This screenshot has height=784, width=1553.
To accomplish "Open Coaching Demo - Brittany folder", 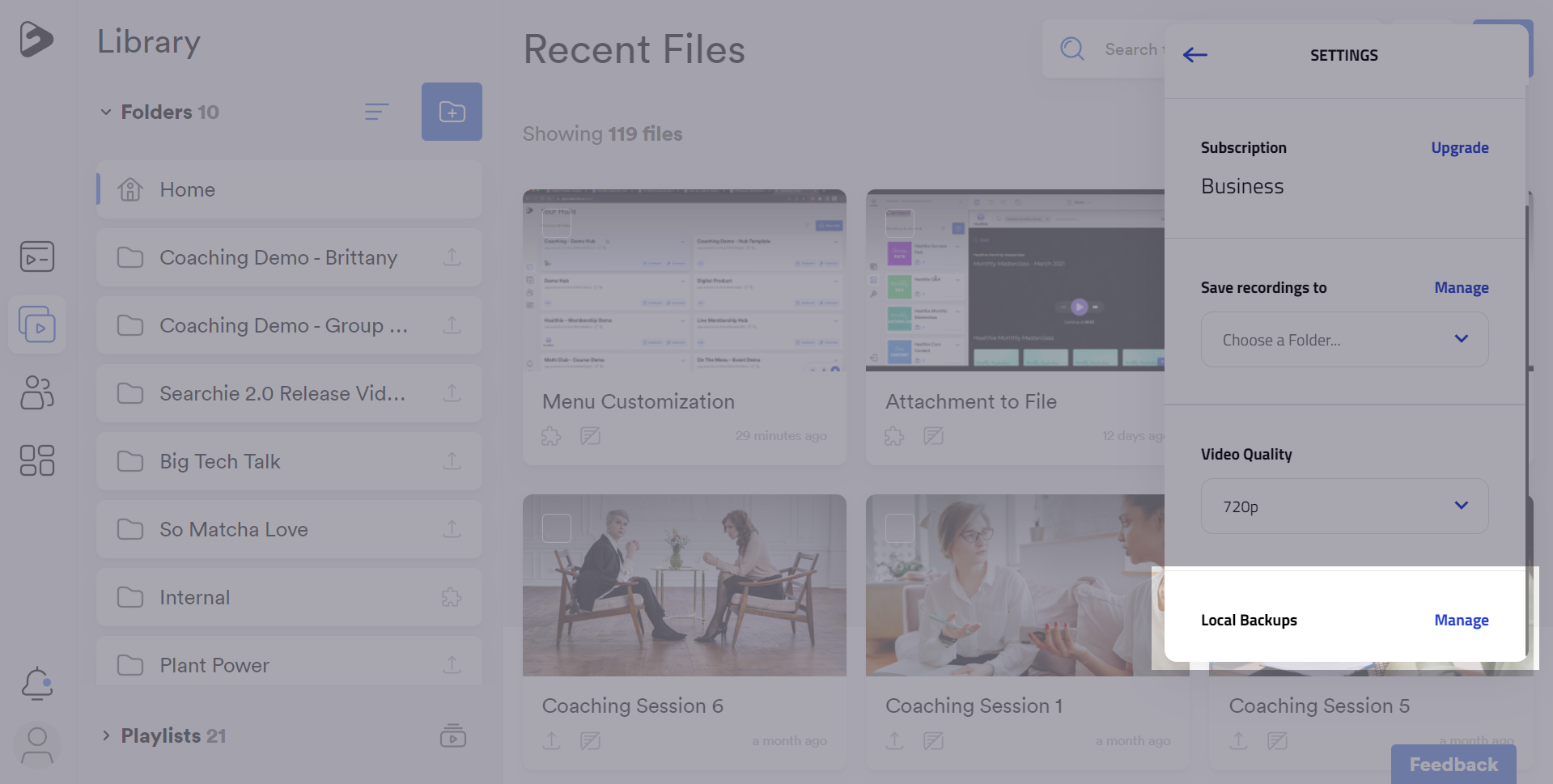I will 290,257.
